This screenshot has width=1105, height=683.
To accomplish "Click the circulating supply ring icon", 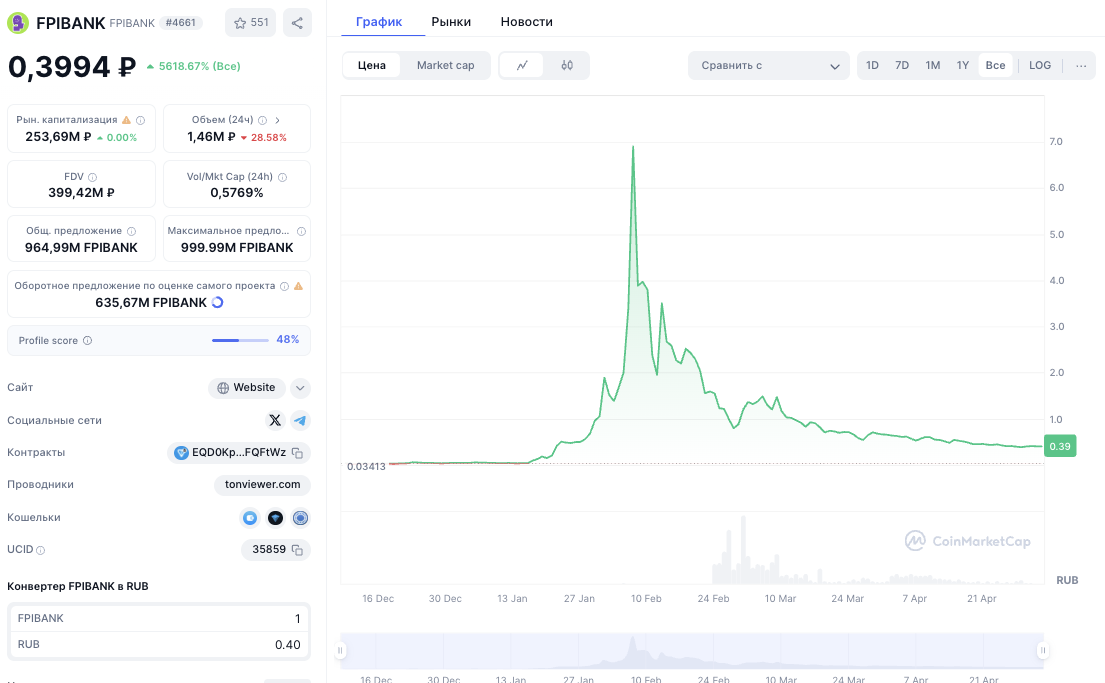I will (x=217, y=302).
